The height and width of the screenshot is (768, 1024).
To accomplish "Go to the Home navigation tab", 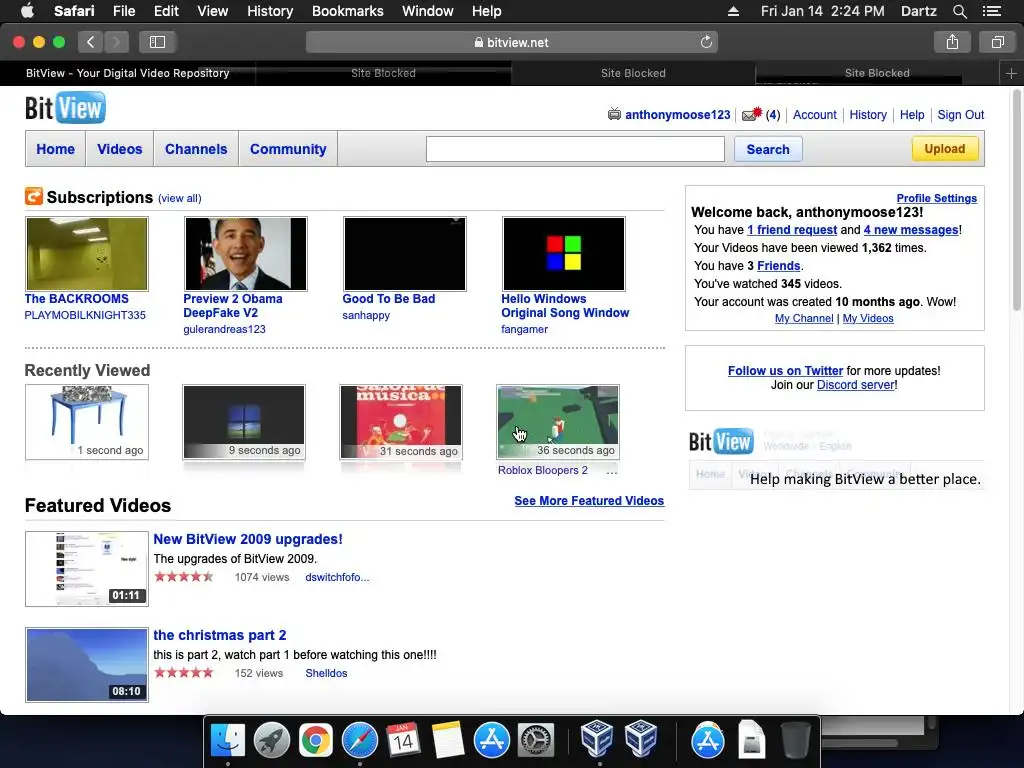I will click(56, 149).
